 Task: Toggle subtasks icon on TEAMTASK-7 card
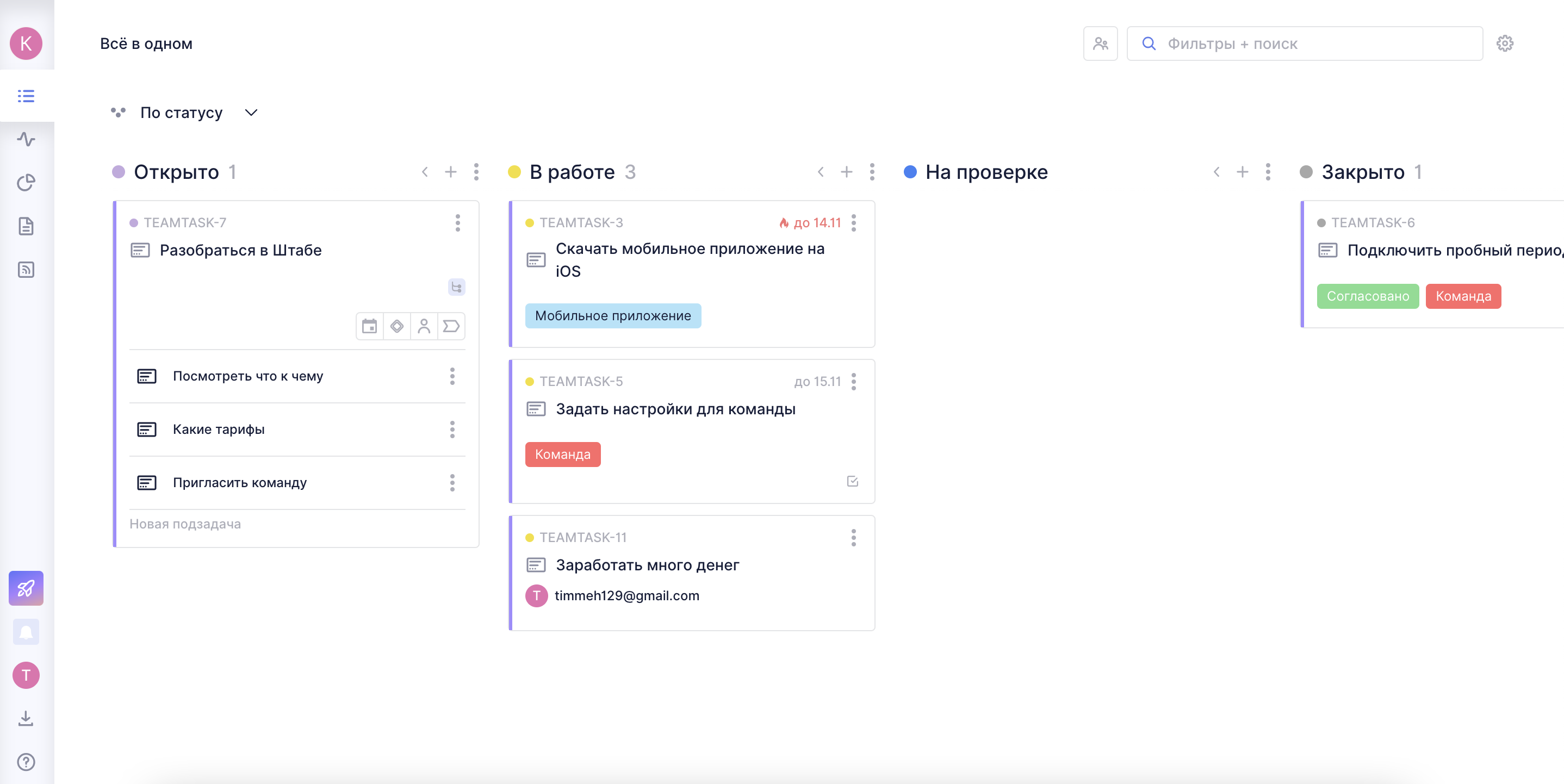tap(457, 287)
